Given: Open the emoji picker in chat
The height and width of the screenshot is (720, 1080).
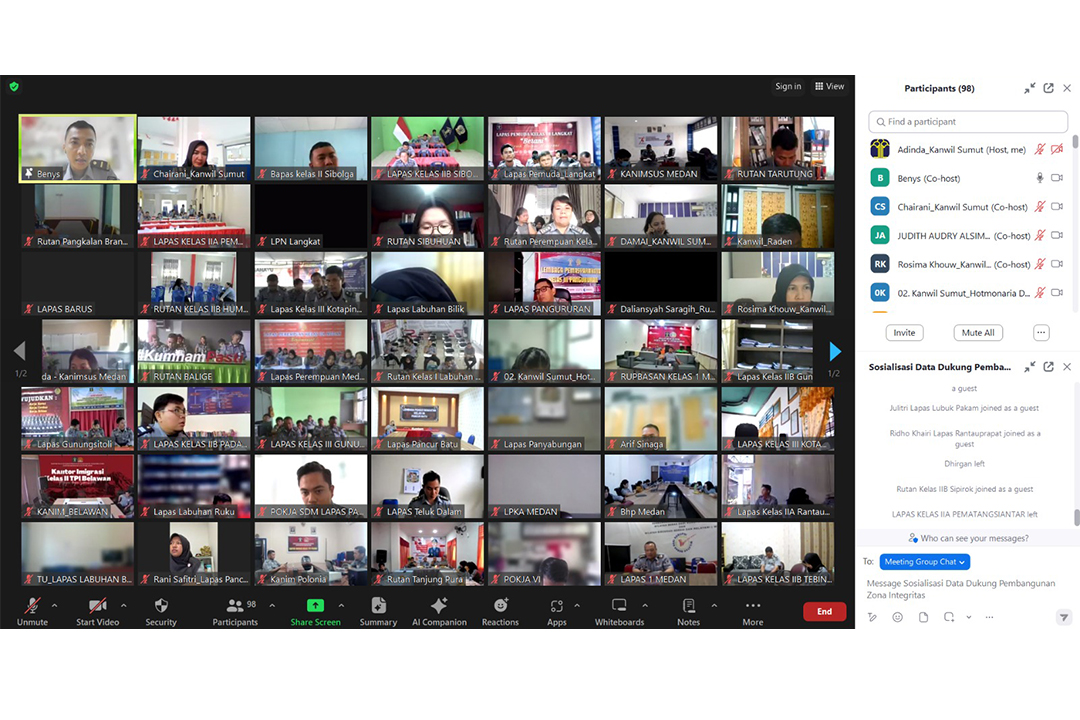Looking at the screenshot, I should coord(897,617).
